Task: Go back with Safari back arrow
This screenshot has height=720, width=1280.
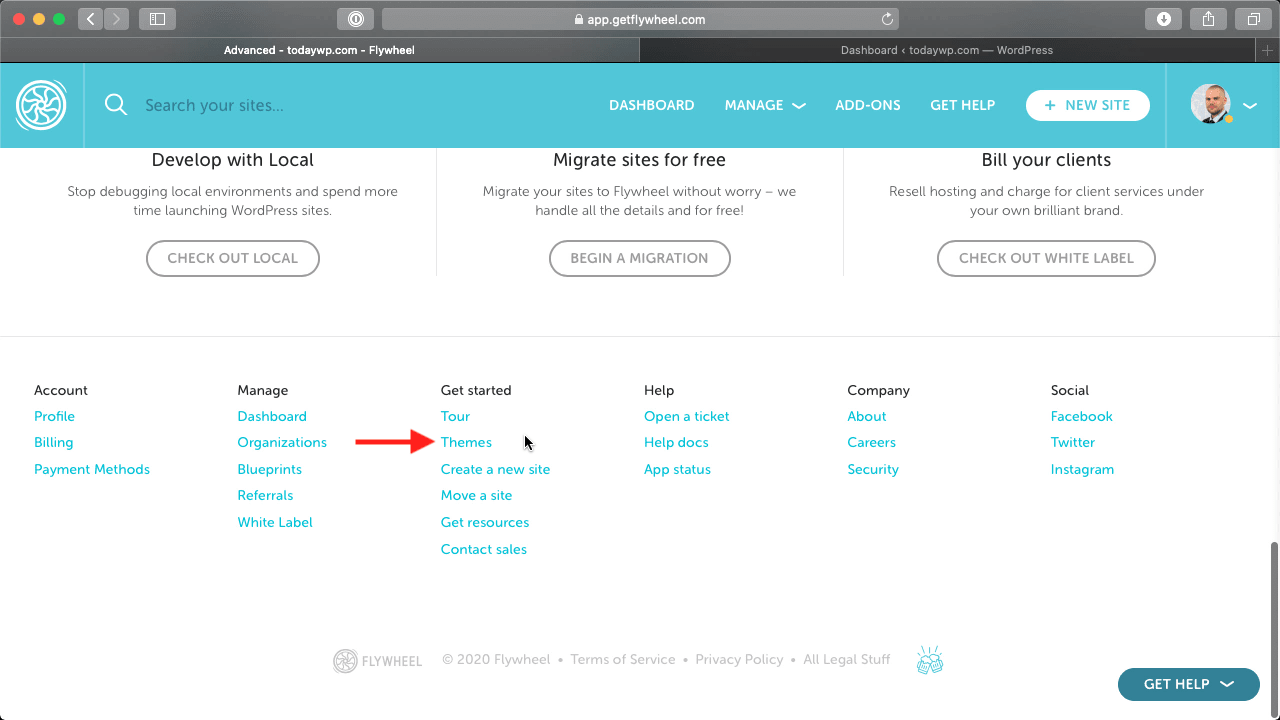Action: (x=90, y=18)
